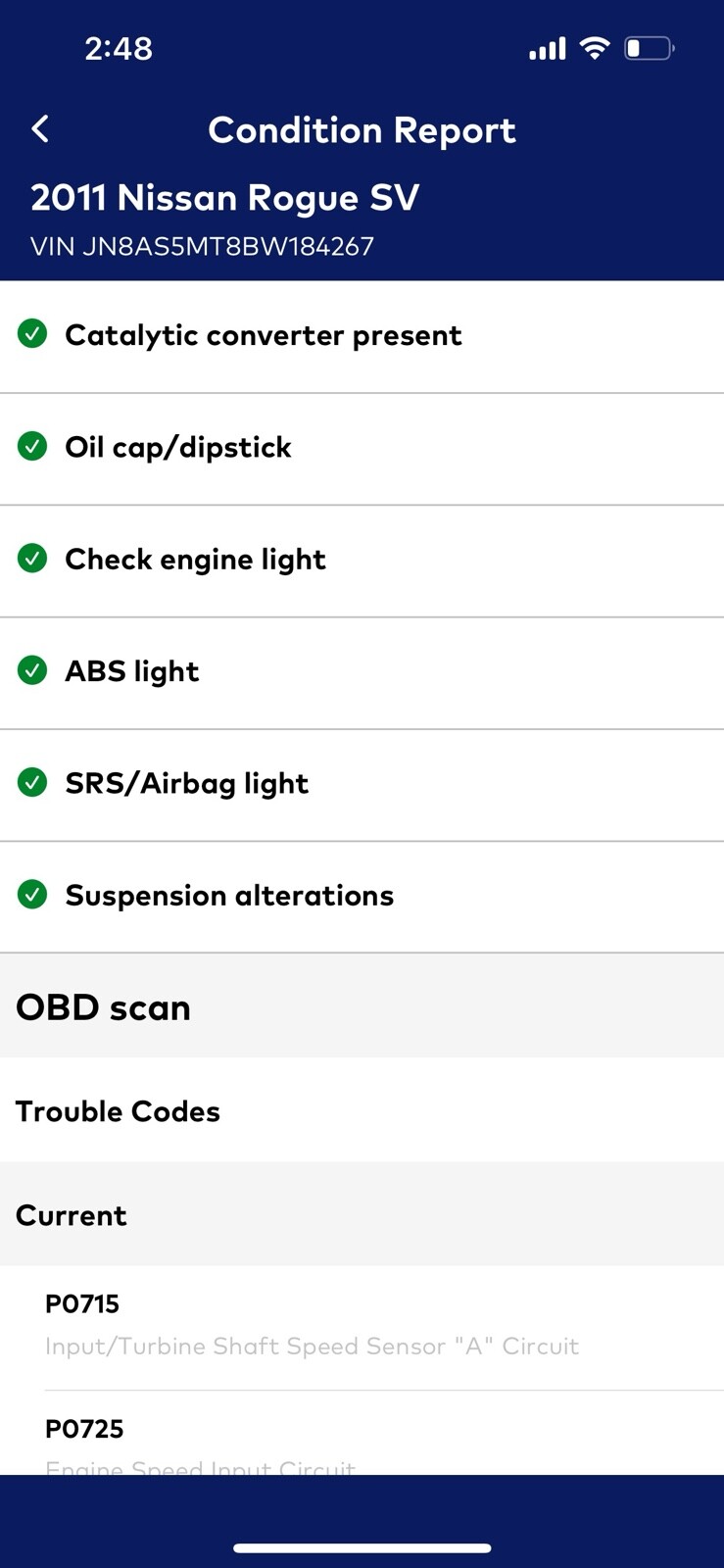Tap the Wi-Fi status icon
The image size is (724, 1568).
594,48
